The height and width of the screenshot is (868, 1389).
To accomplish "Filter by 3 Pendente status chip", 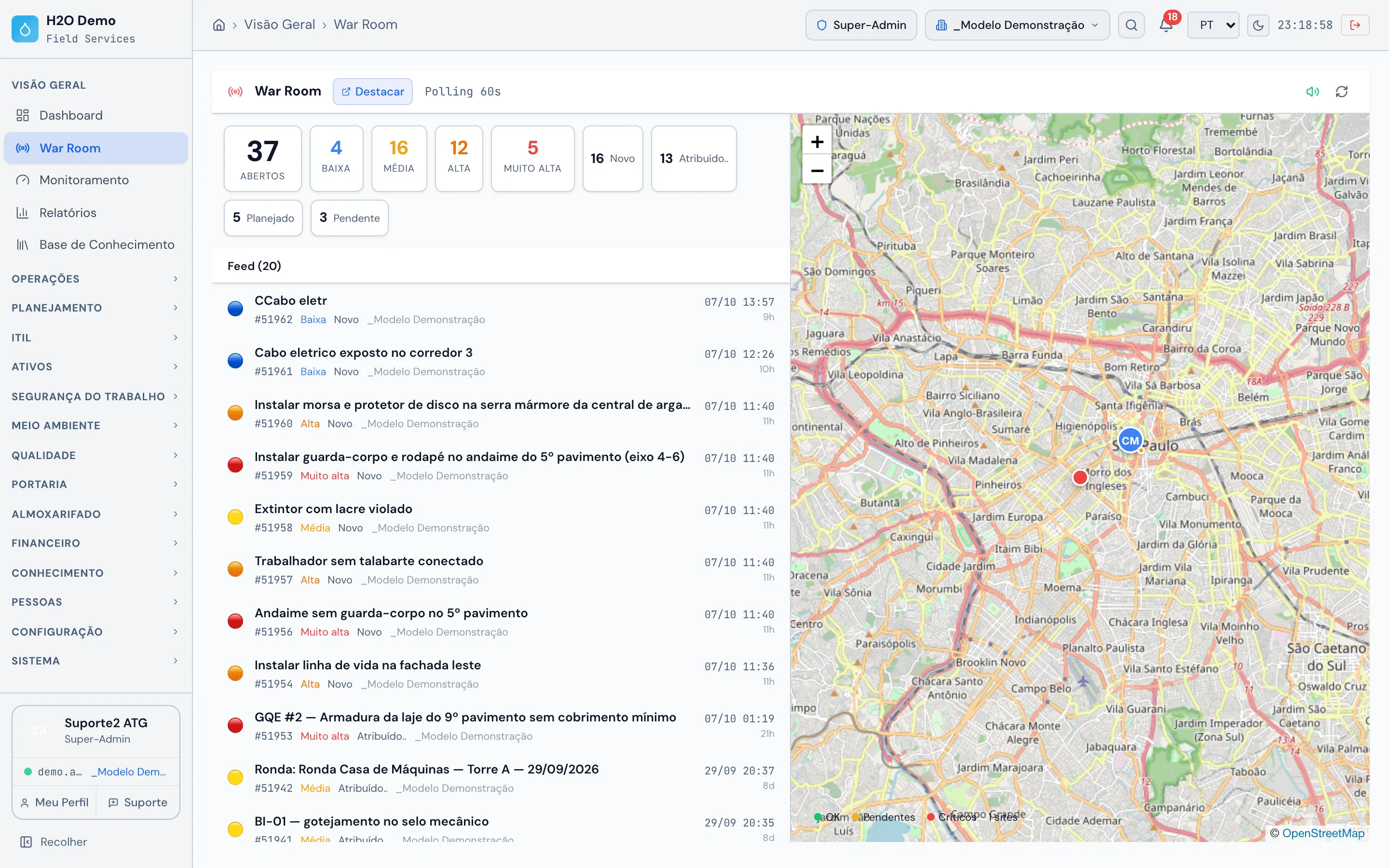I will coord(349,218).
